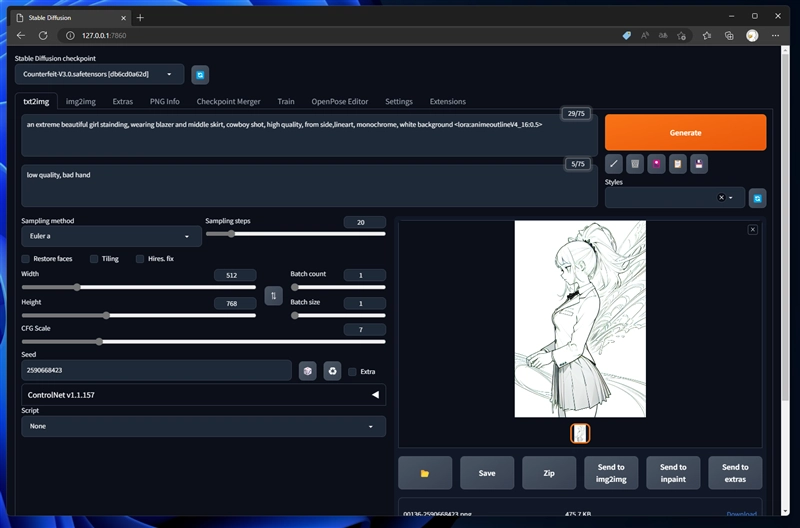The image size is (800, 528).
Task: Open the Train tab
Action: (286, 102)
